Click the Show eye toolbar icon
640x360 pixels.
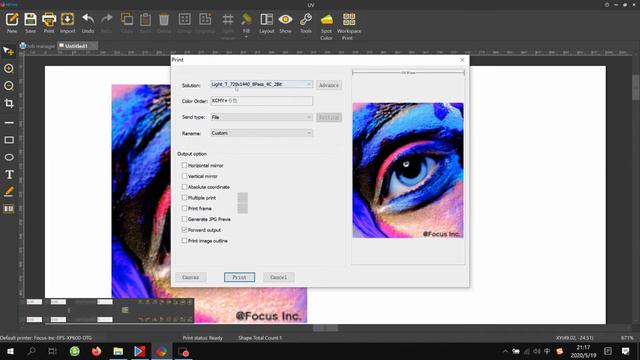point(285,23)
